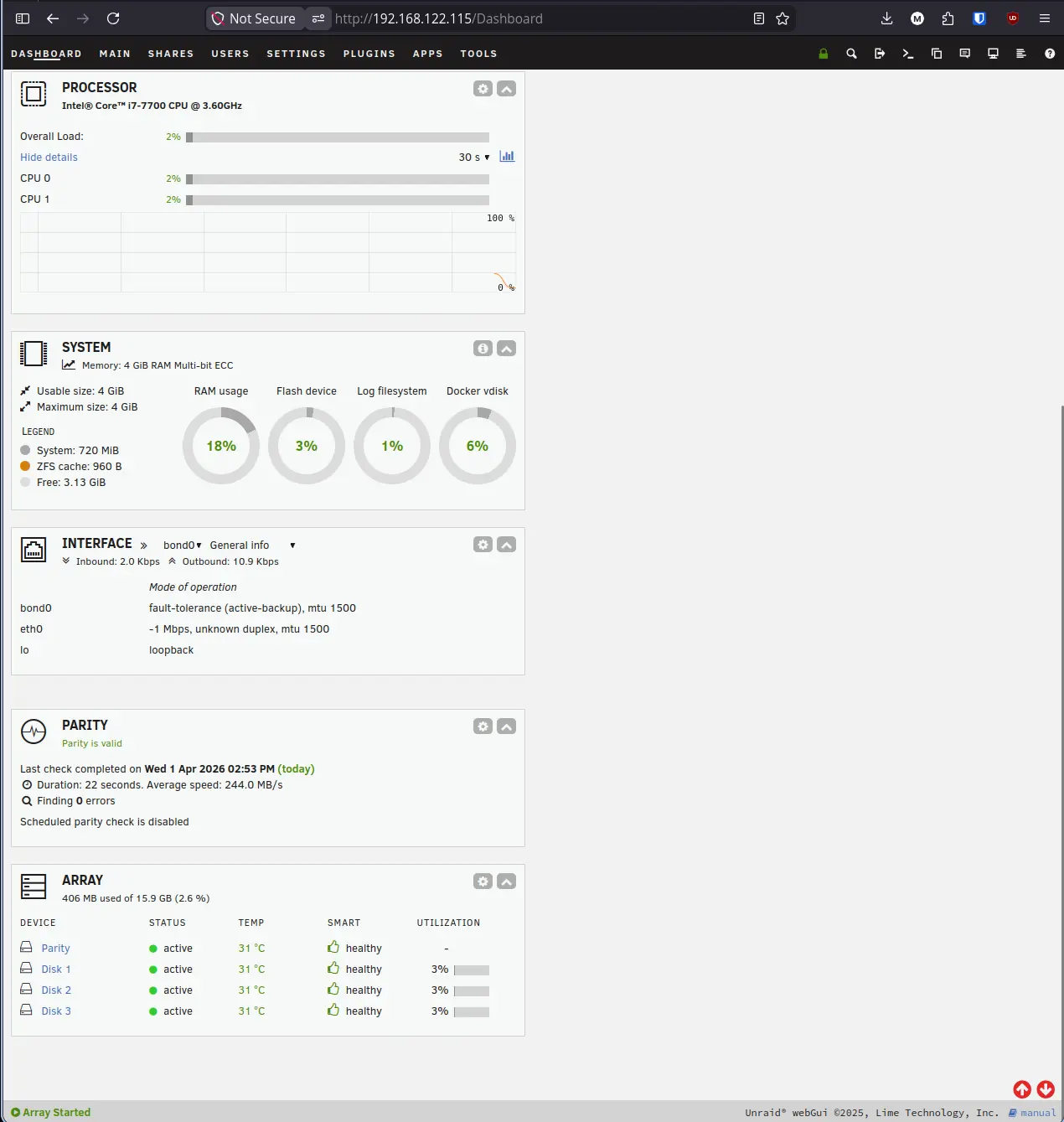Collapse the Processor panel

click(506, 89)
